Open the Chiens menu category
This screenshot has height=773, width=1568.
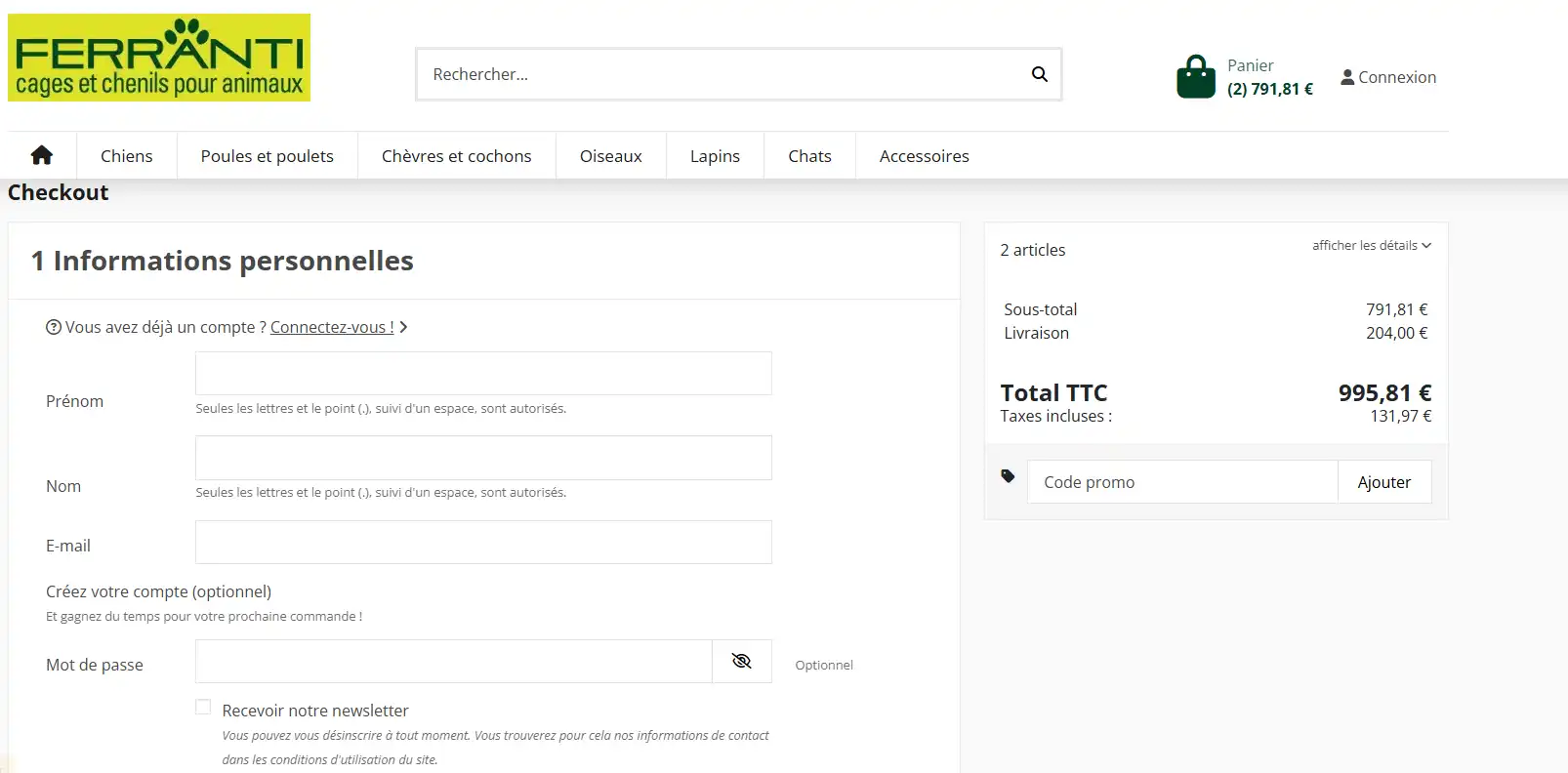127,156
